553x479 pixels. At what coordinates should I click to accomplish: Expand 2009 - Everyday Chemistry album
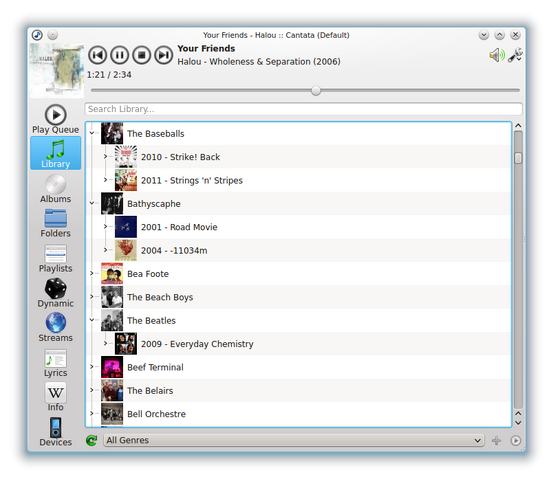coord(105,343)
